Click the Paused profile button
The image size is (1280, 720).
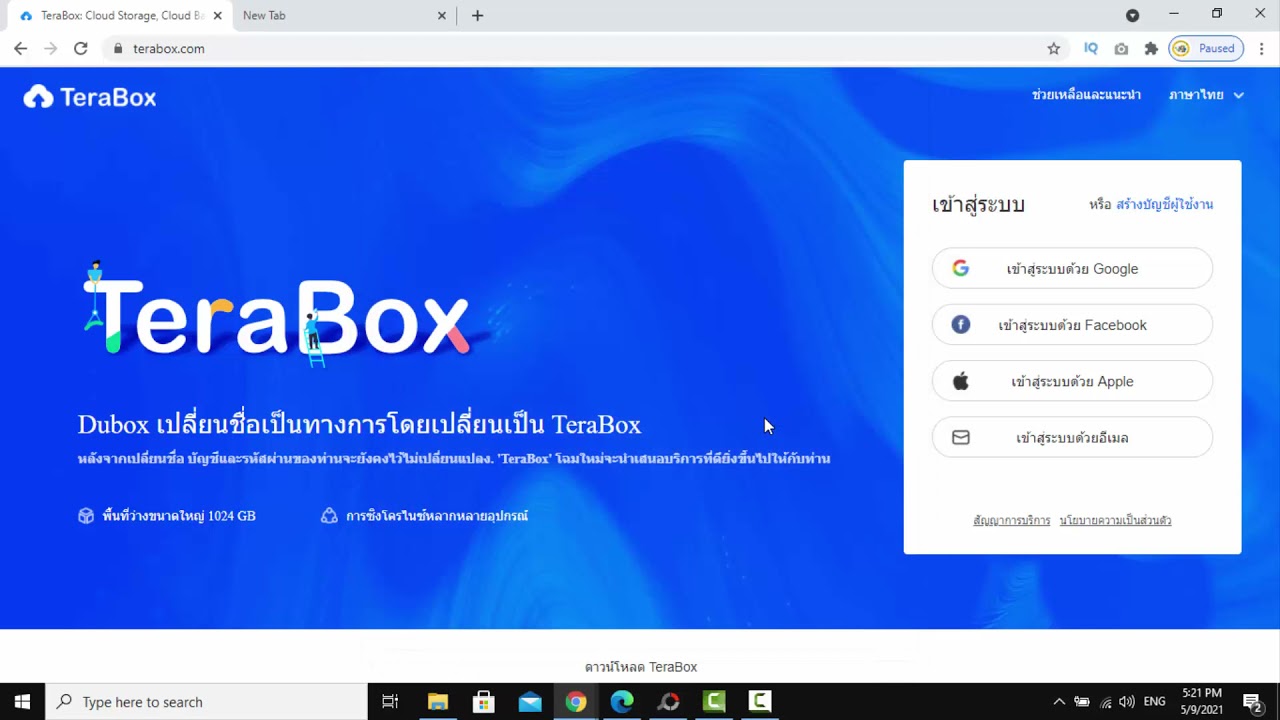(1206, 48)
